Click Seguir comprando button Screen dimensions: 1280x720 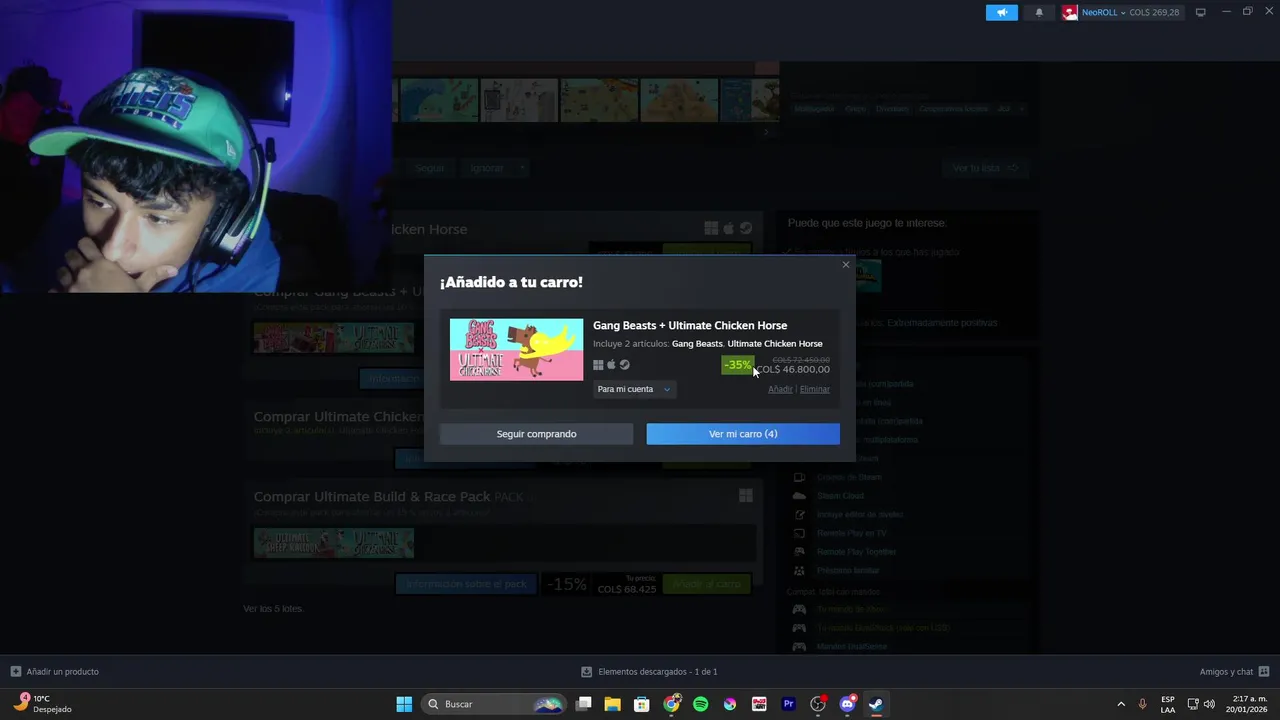pyautogui.click(x=536, y=434)
